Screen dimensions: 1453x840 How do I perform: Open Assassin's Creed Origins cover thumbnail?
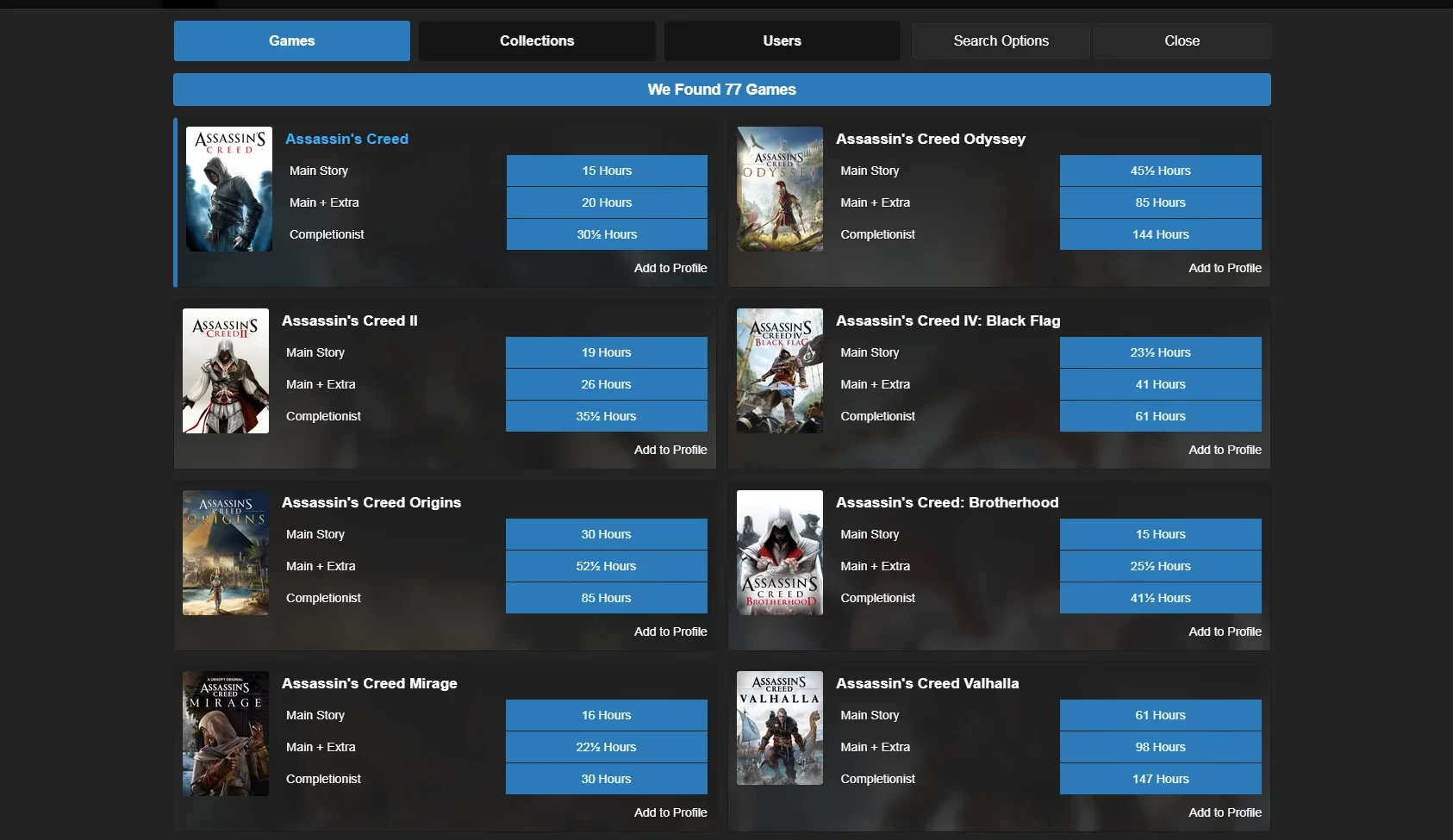click(x=226, y=553)
